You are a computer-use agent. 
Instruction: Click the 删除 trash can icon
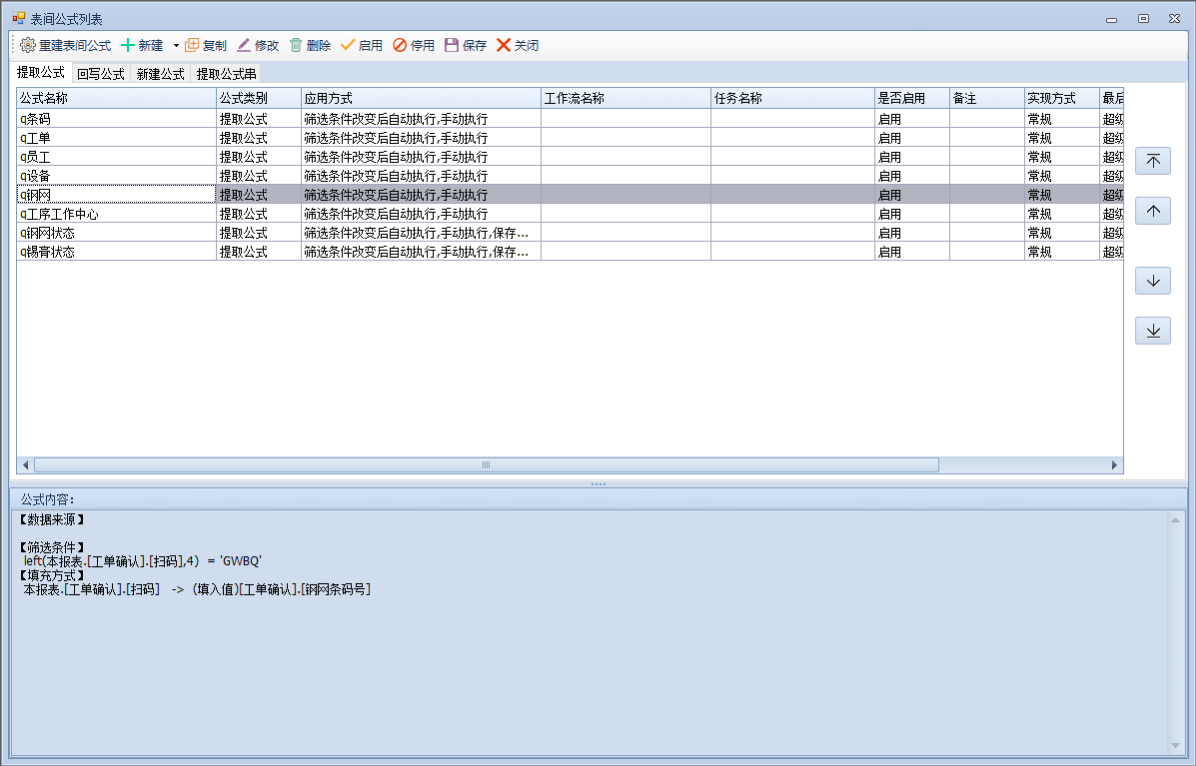pos(296,45)
